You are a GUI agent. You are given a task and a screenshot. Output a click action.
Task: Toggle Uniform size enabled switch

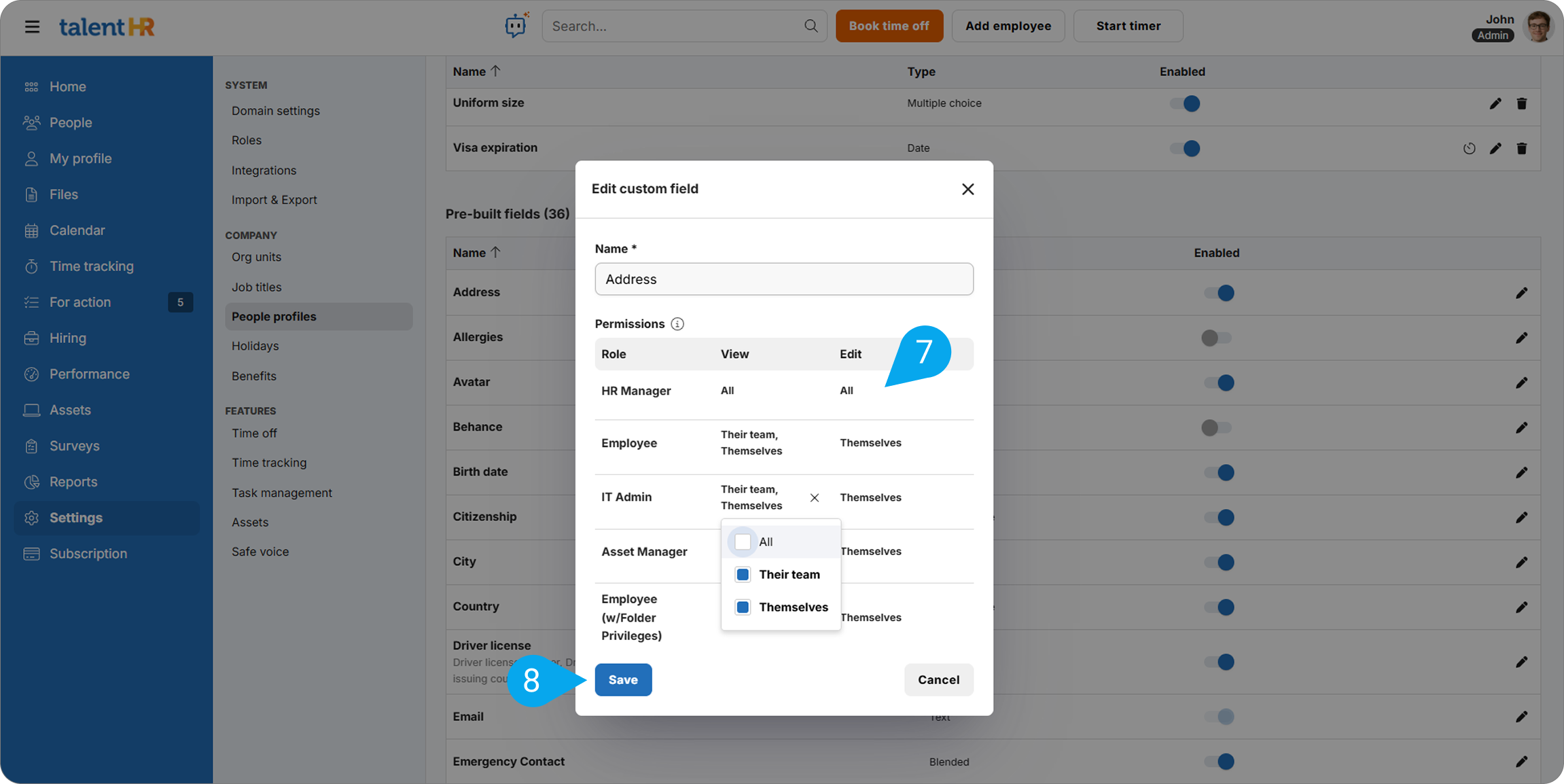[1185, 103]
